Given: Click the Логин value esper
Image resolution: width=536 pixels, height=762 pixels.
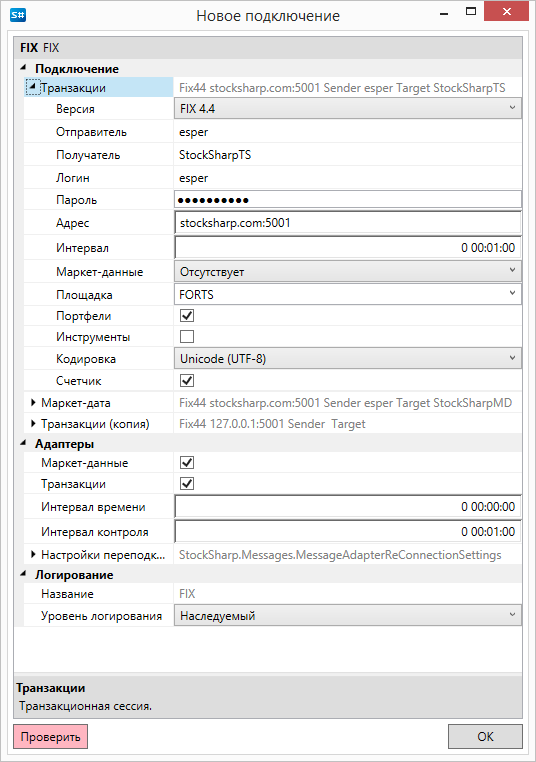Looking at the screenshot, I should click(x=193, y=178).
